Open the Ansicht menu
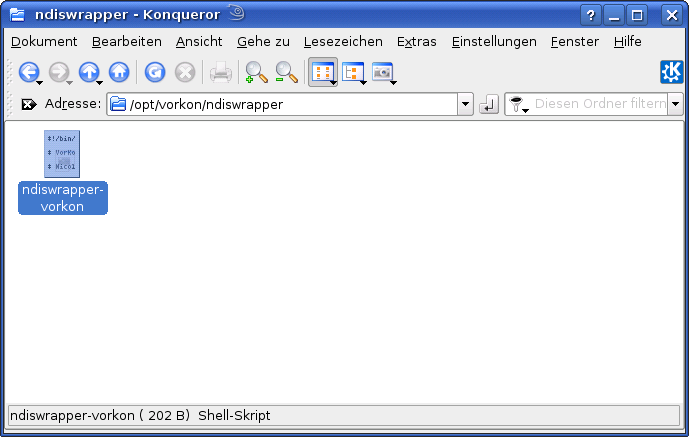 coord(199,42)
